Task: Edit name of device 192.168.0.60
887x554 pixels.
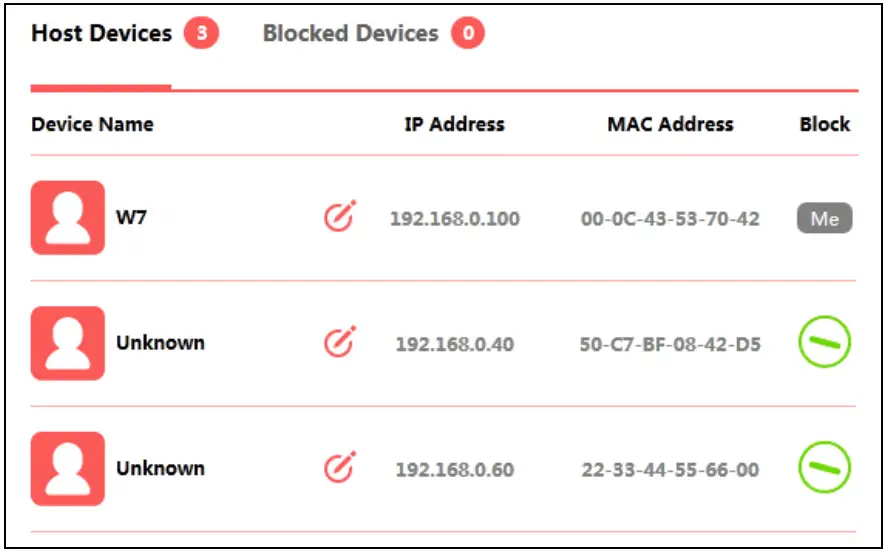Action: tap(339, 468)
